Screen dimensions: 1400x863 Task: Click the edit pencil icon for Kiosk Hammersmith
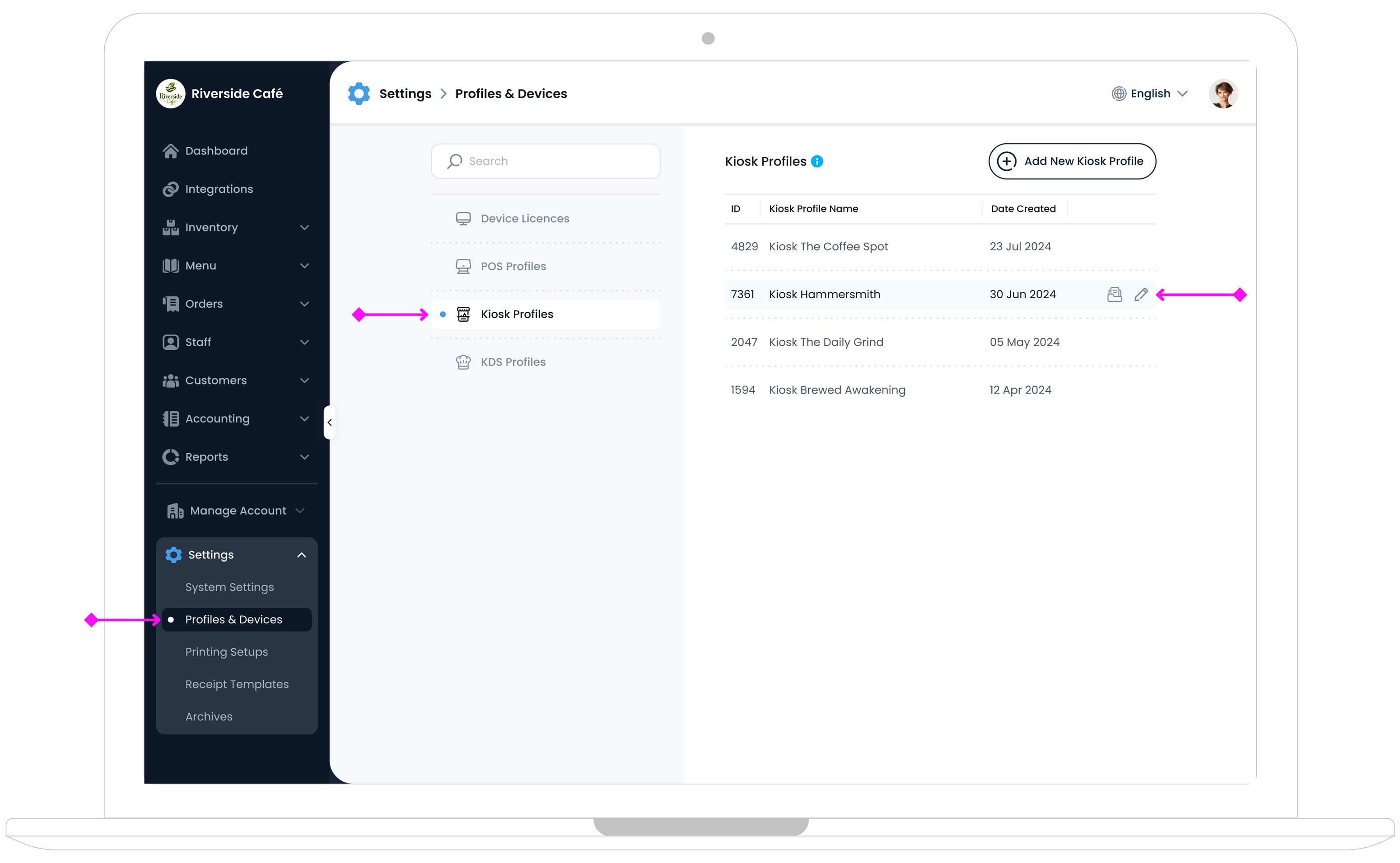pos(1140,295)
